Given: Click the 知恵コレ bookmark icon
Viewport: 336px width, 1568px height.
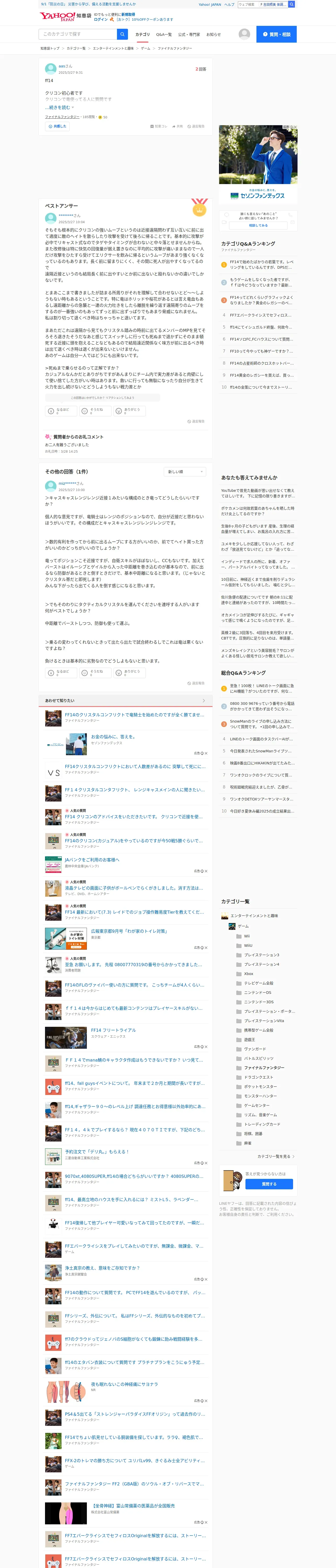Looking at the screenshot, I should click(152, 126).
